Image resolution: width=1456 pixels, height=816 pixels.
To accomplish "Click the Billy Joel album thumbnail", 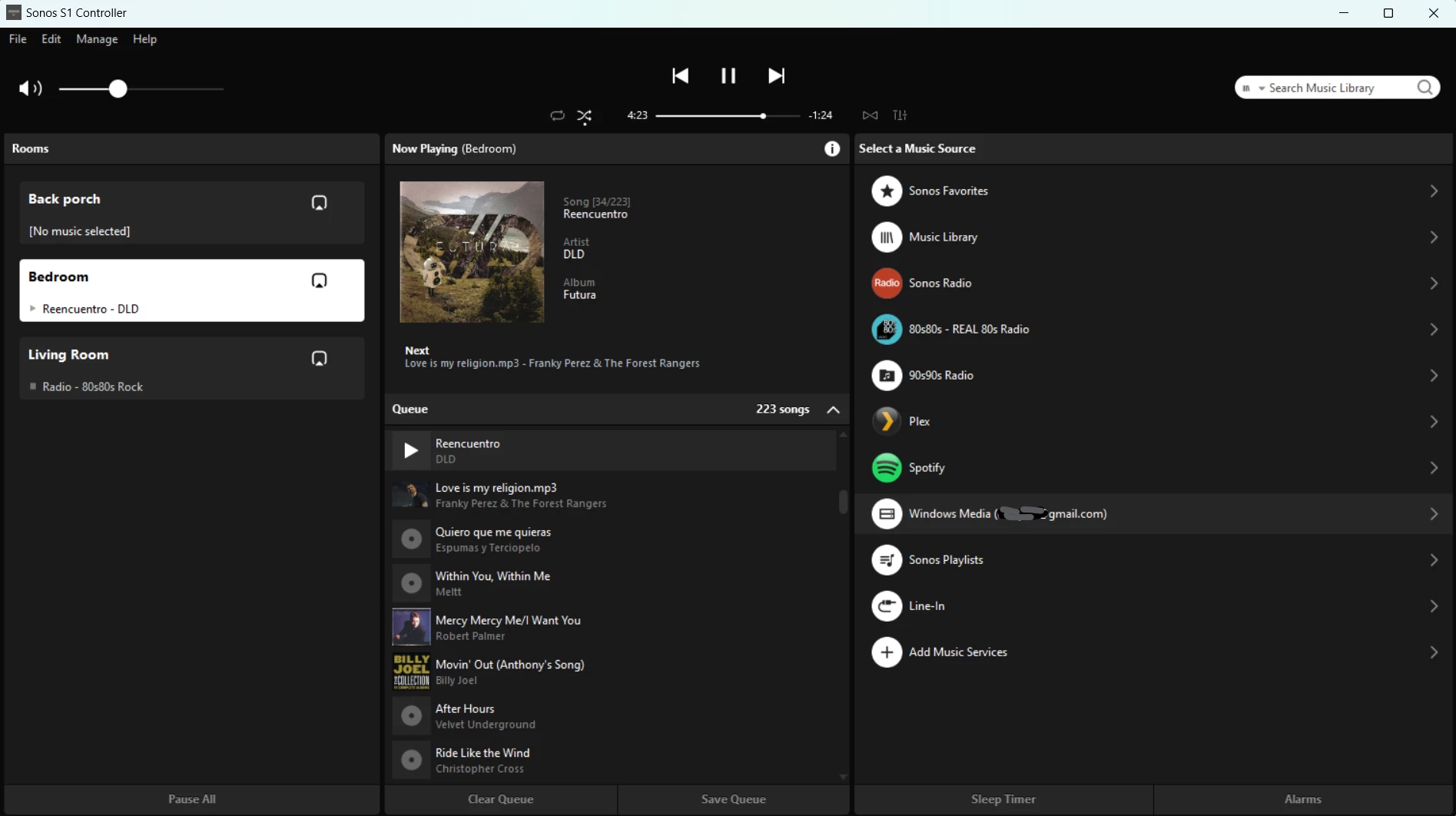I will coord(411,672).
